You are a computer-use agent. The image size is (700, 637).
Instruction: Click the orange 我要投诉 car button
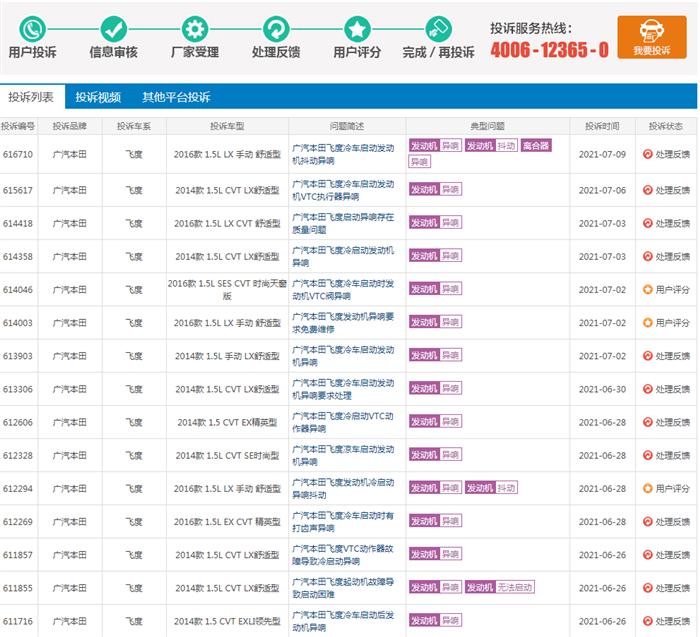[652, 37]
